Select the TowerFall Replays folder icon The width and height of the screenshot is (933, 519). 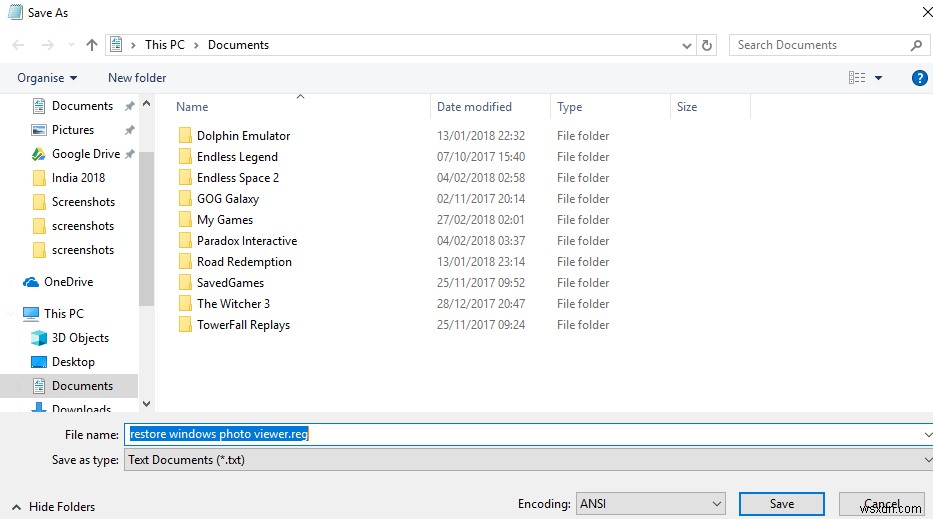click(x=185, y=325)
